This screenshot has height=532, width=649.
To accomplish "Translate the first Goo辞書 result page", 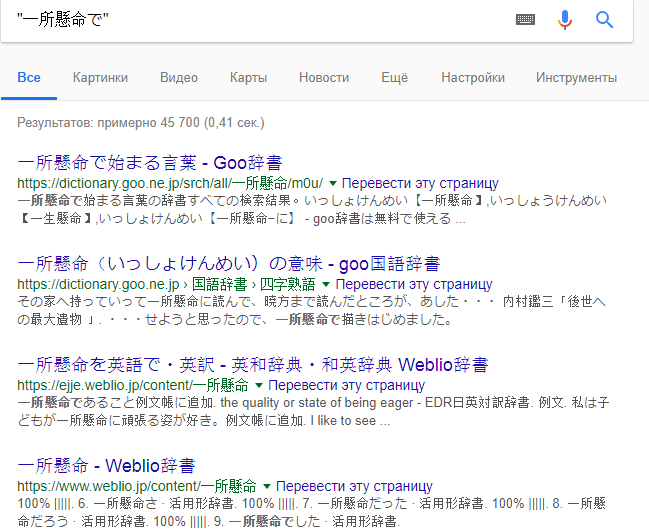I will pyautogui.click(x=420, y=183).
